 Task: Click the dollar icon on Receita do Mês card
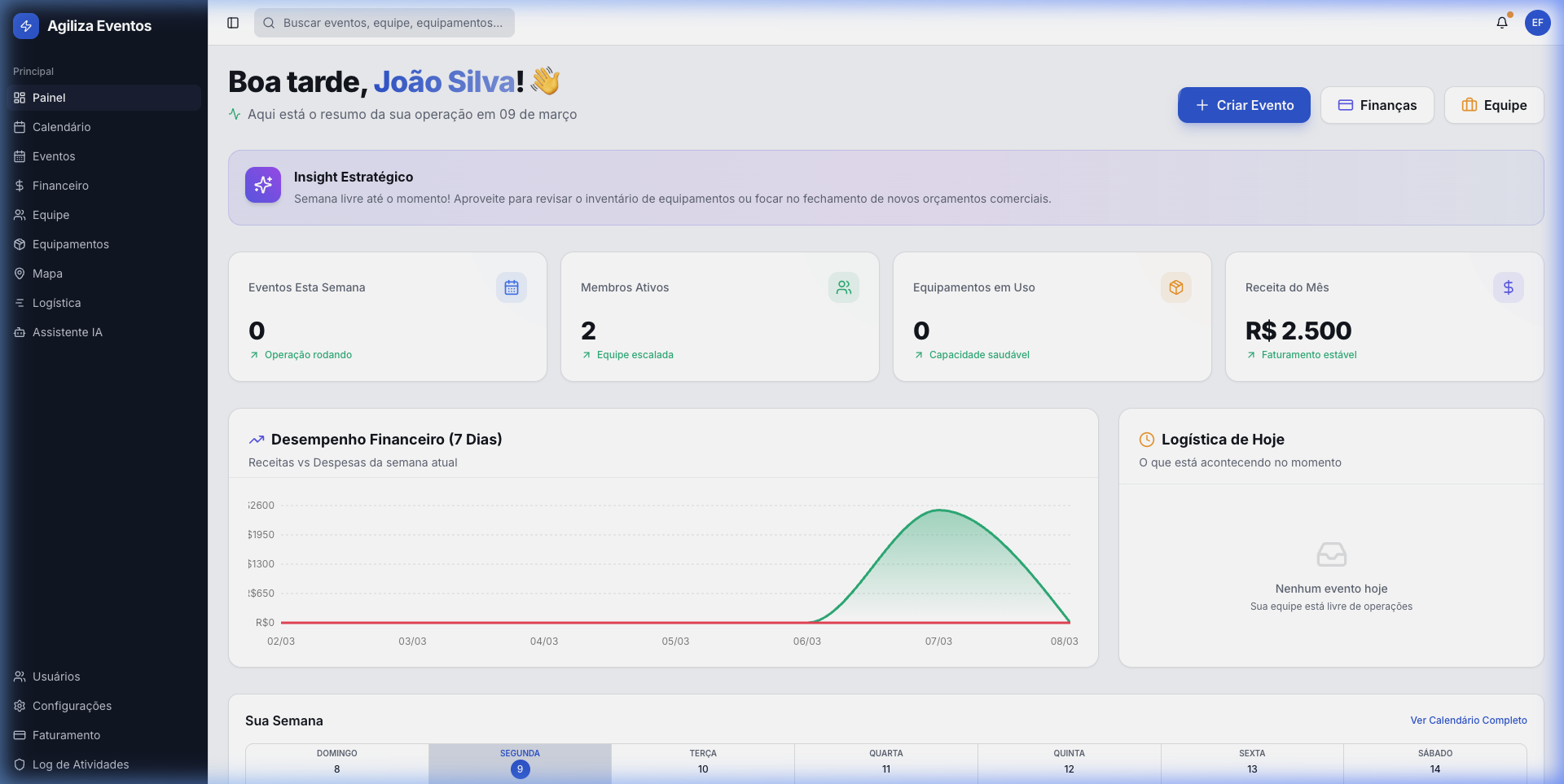(x=1509, y=287)
